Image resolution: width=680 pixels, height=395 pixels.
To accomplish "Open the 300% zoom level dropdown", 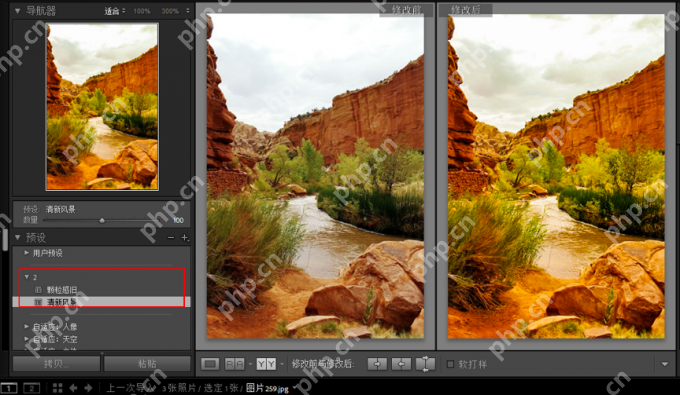I will coord(187,11).
